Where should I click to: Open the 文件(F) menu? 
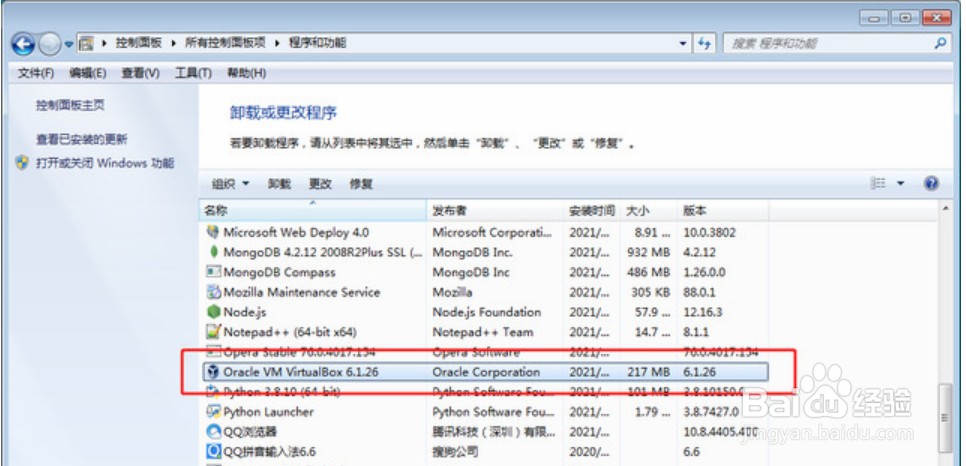pos(36,73)
